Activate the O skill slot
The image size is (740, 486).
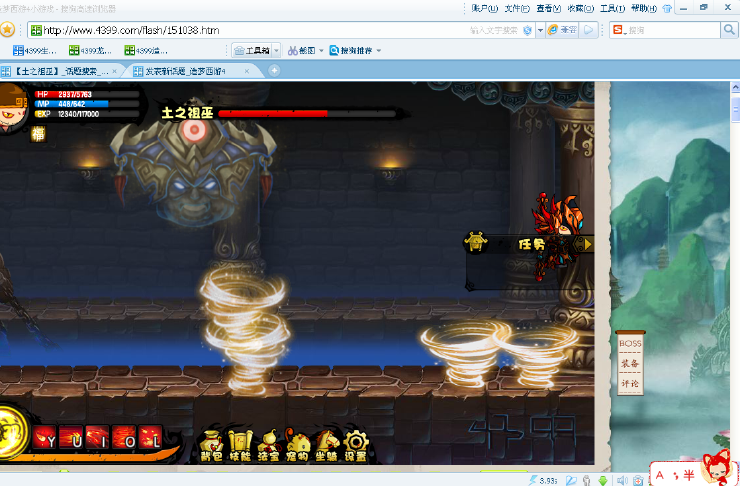tap(125, 437)
